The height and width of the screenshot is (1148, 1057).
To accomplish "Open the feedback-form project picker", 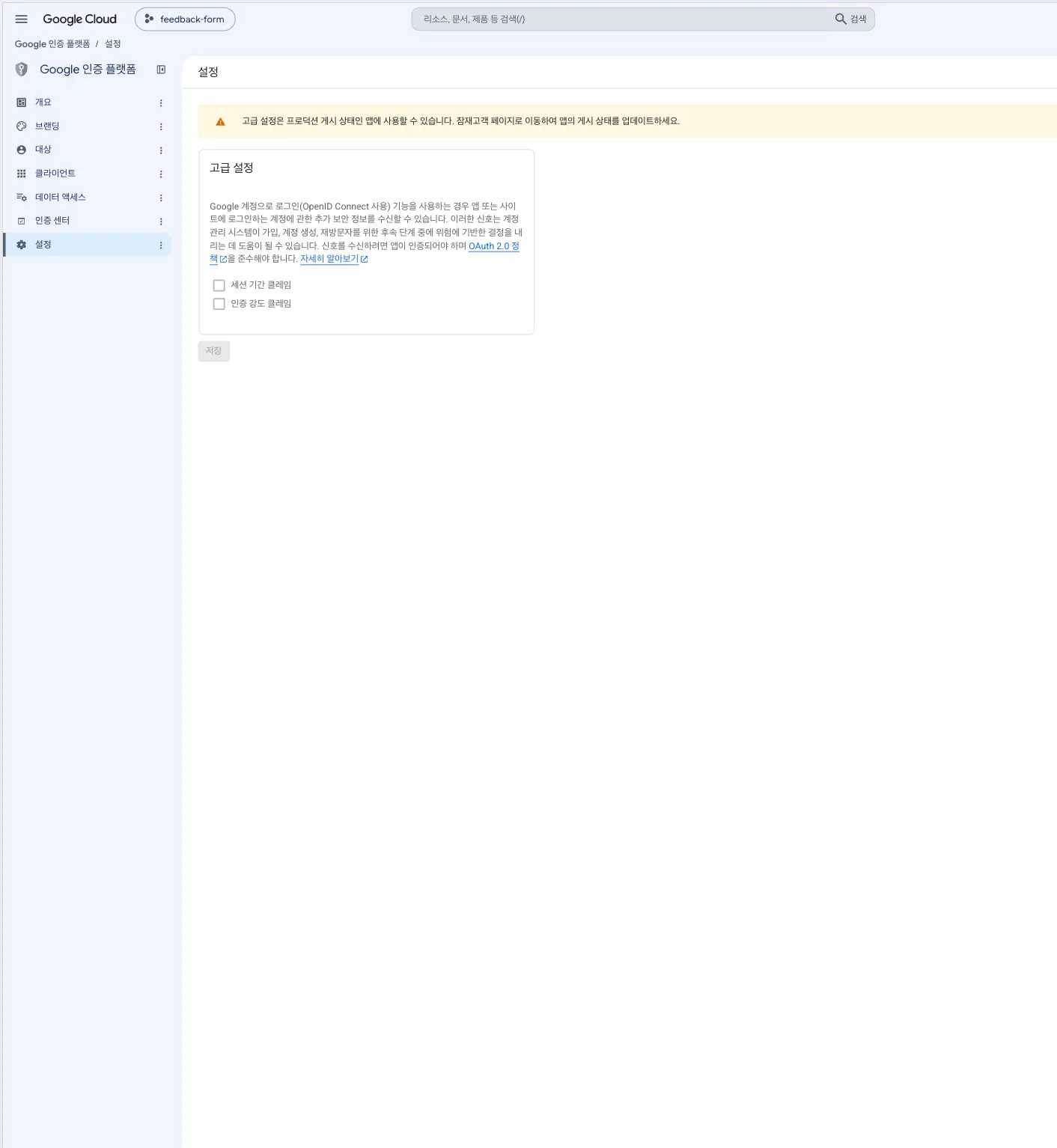I will coord(185,19).
